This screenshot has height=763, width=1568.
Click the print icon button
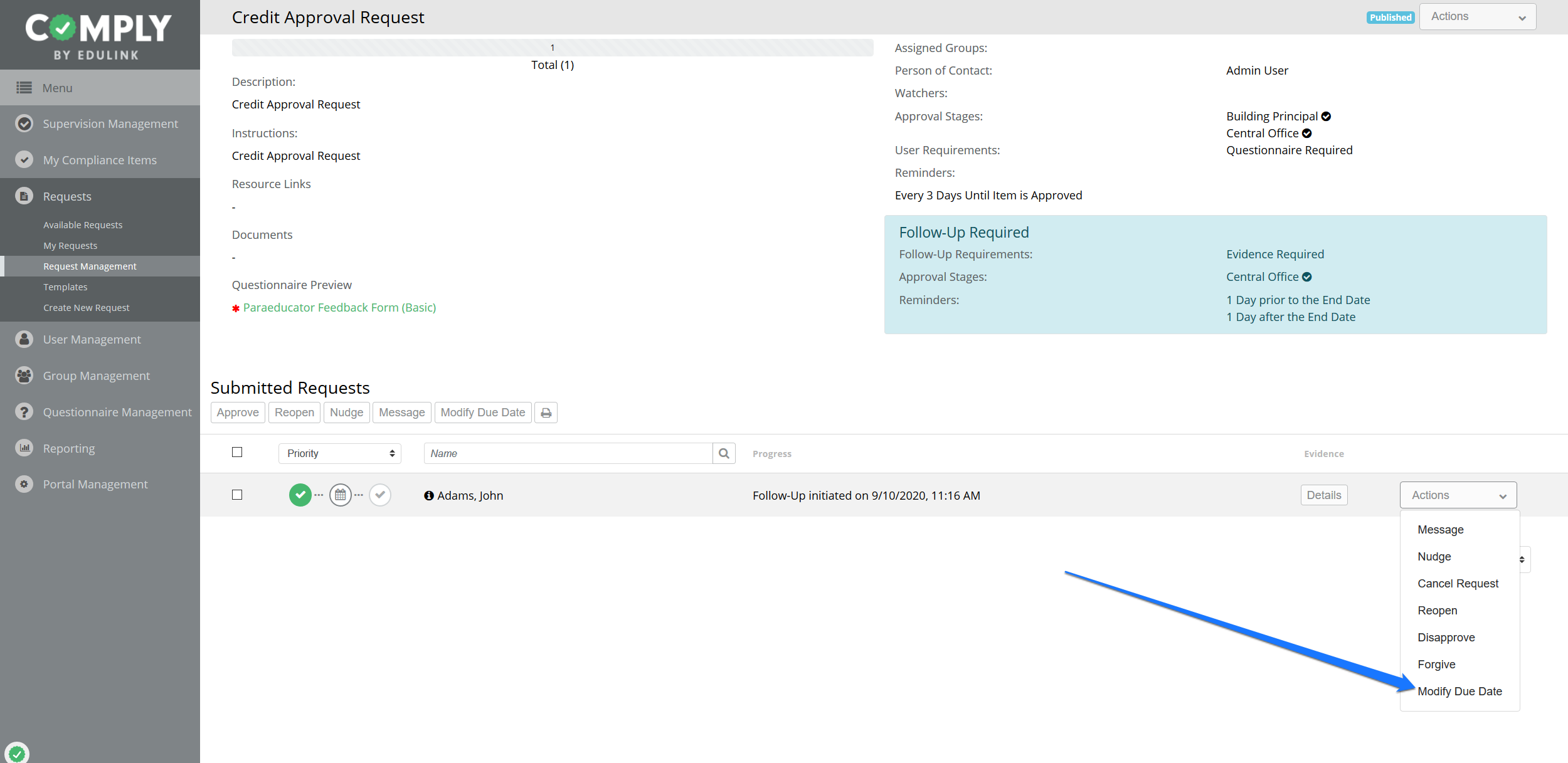pyautogui.click(x=546, y=413)
